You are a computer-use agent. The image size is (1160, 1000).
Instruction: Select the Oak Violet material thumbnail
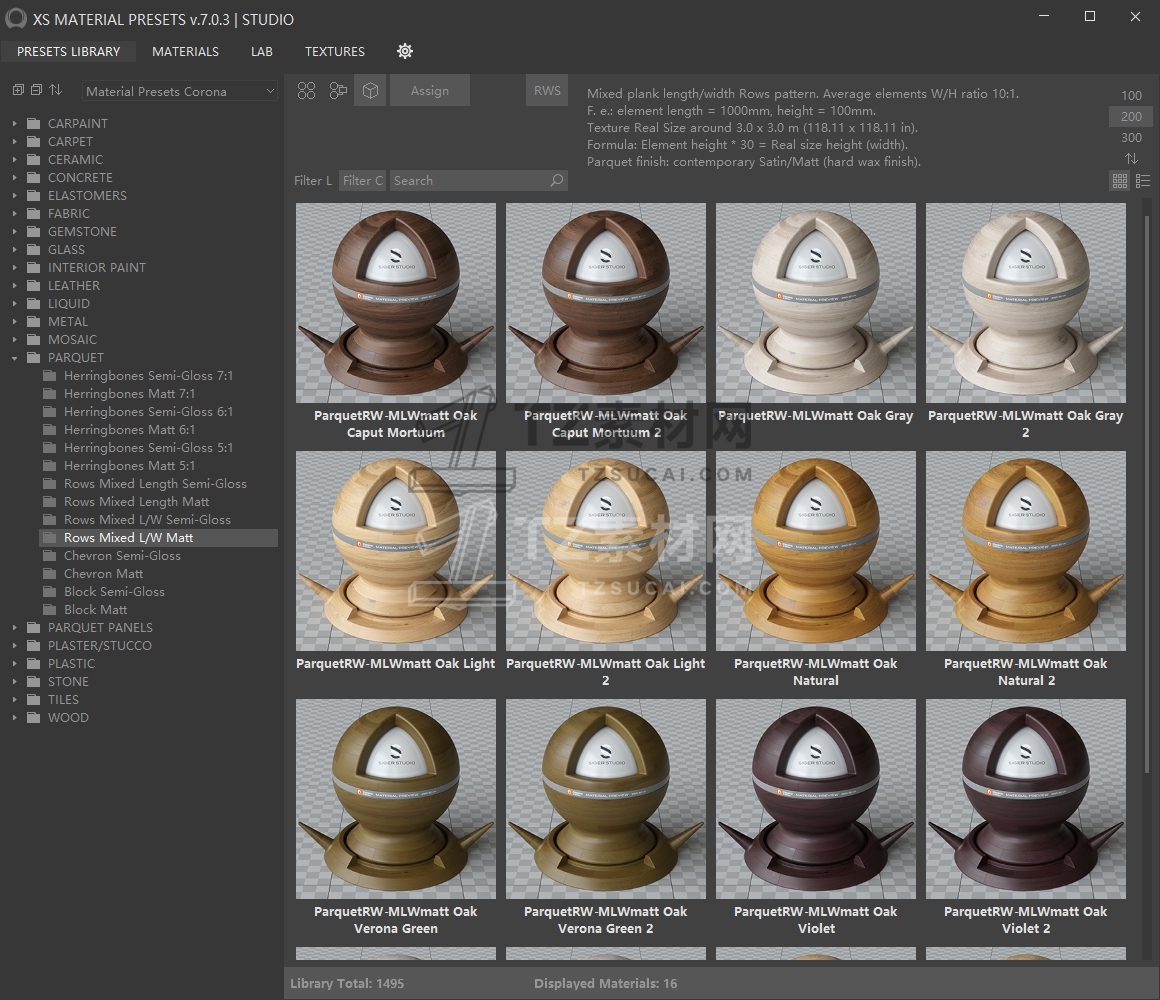(816, 799)
